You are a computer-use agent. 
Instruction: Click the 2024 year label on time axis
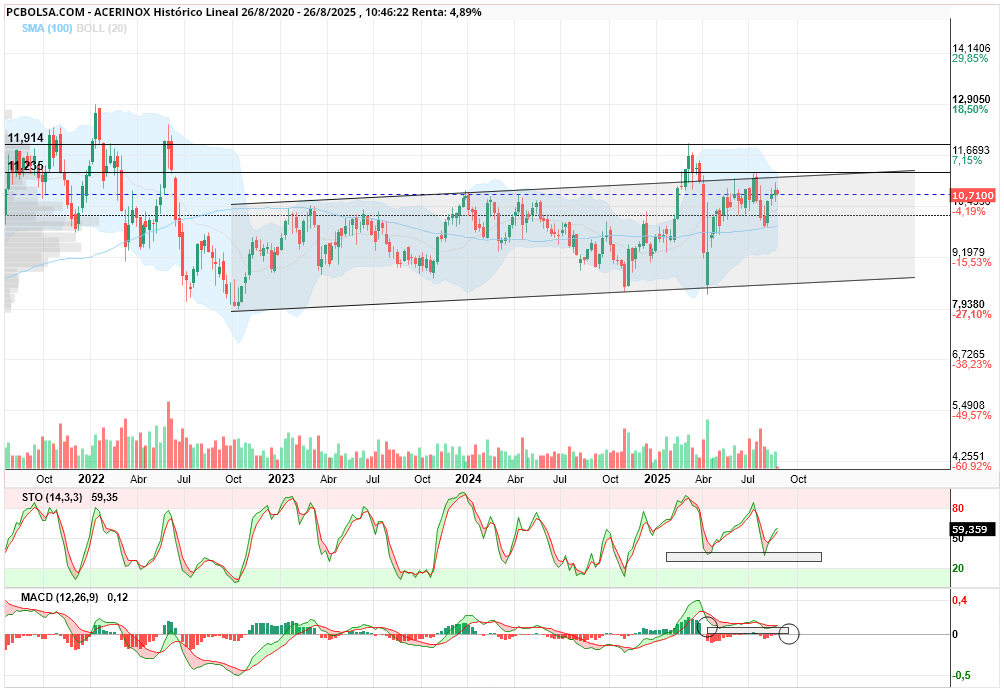point(468,479)
